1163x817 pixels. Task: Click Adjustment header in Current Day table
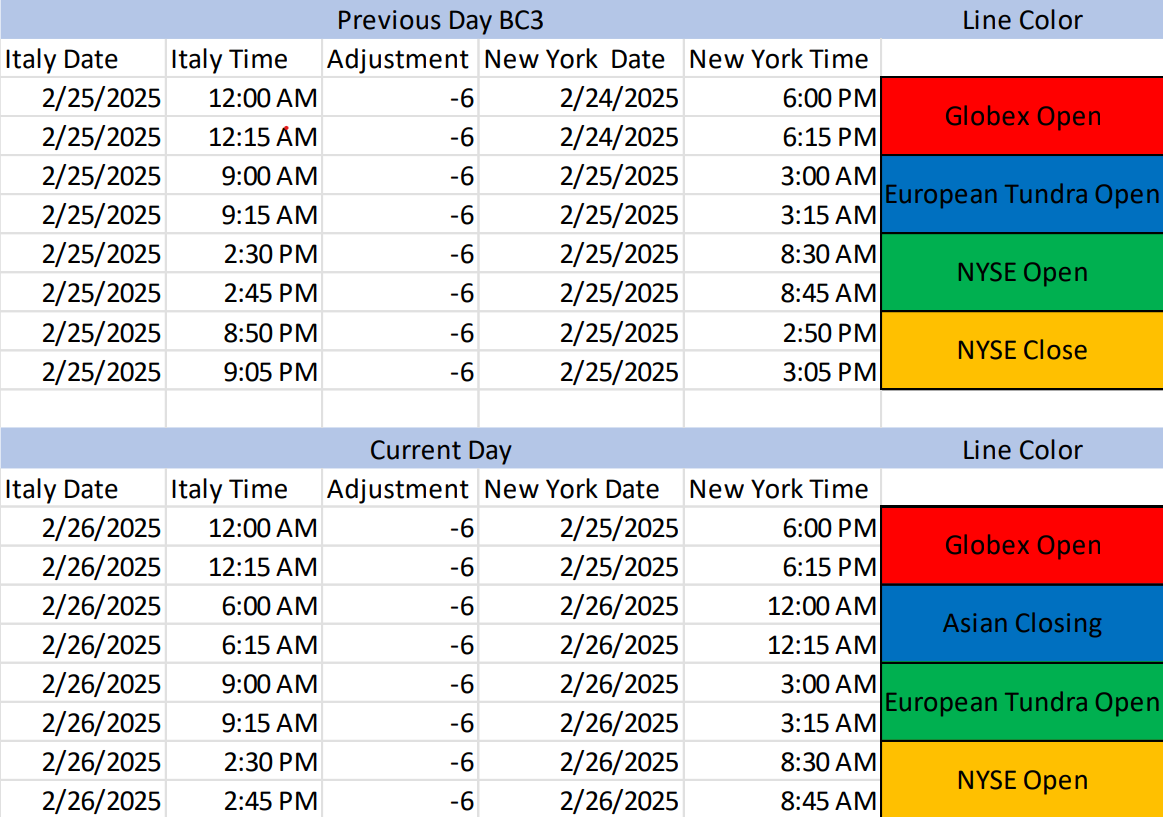398,489
